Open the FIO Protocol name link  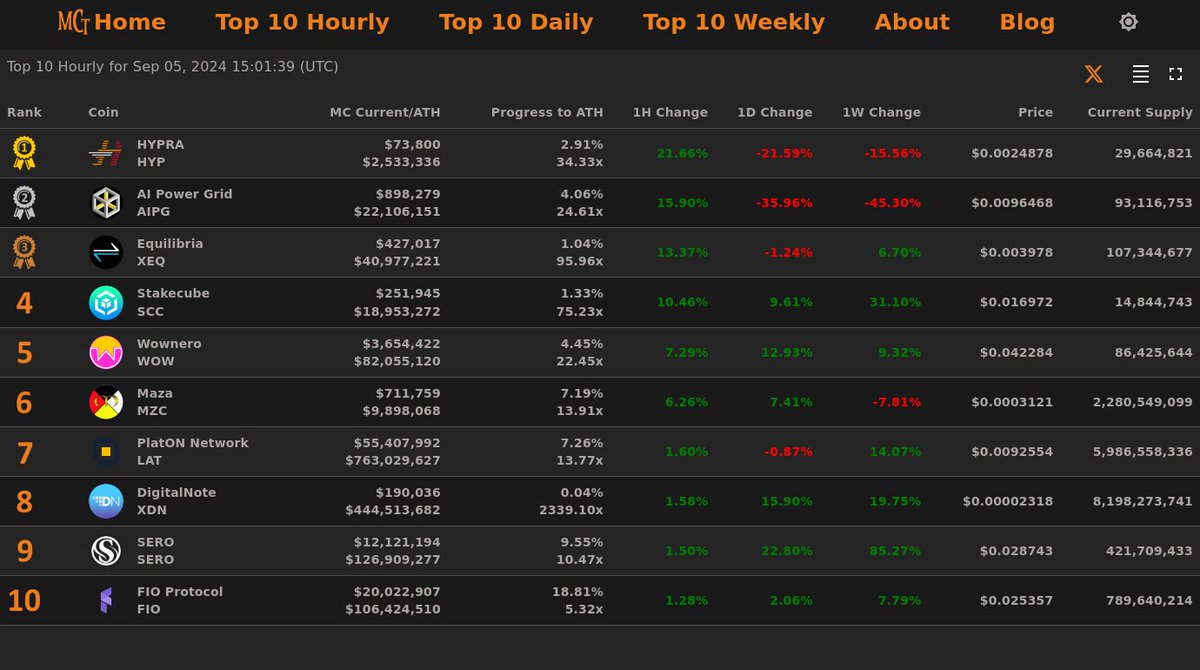[180, 592]
